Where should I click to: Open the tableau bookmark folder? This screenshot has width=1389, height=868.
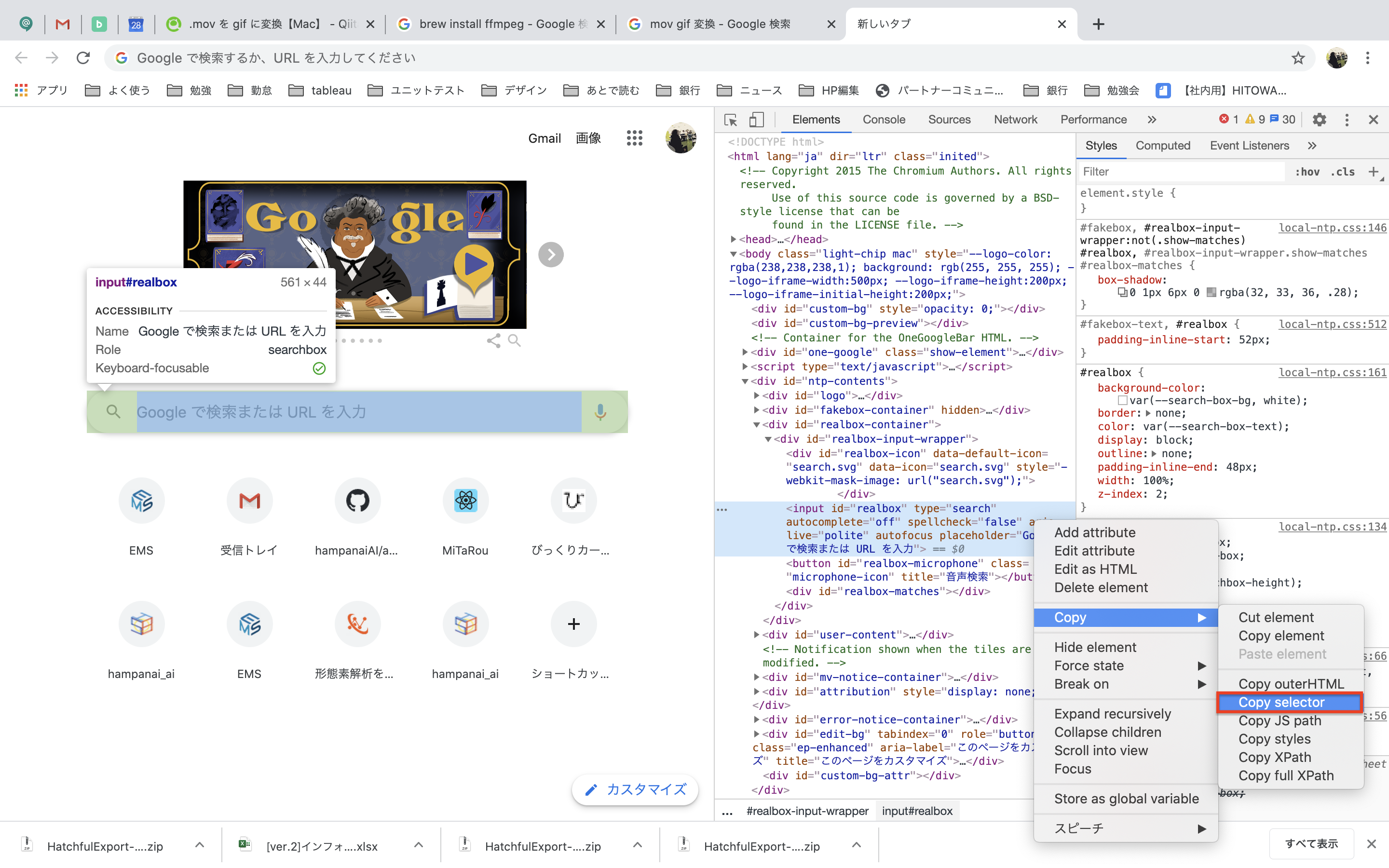click(x=320, y=91)
